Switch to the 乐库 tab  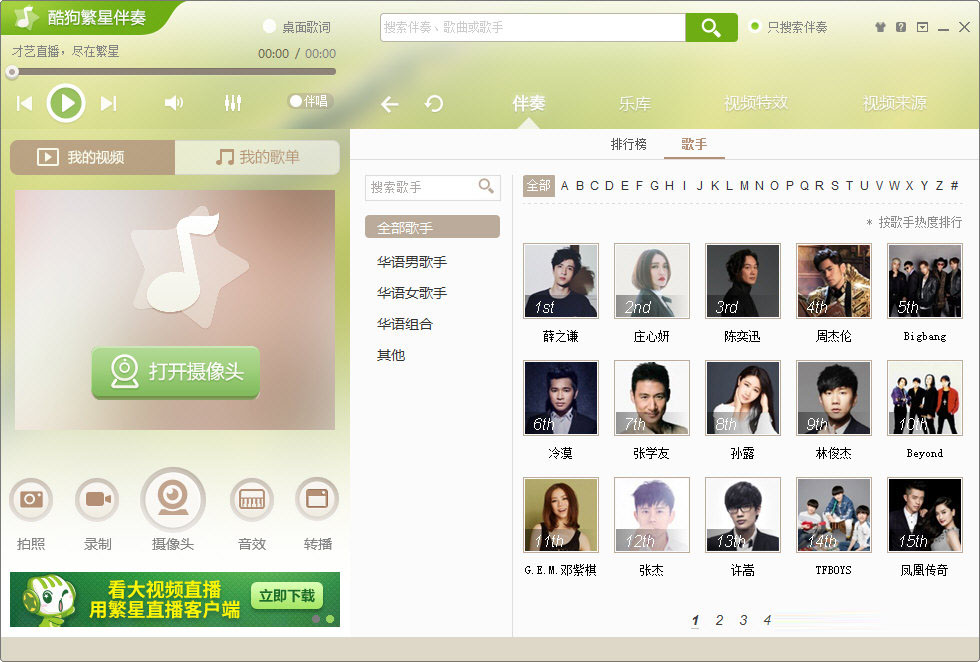pos(634,103)
